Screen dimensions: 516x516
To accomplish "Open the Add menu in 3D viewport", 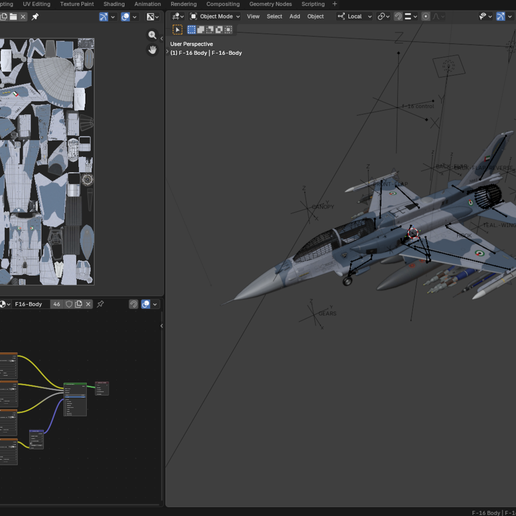I will (x=295, y=16).
